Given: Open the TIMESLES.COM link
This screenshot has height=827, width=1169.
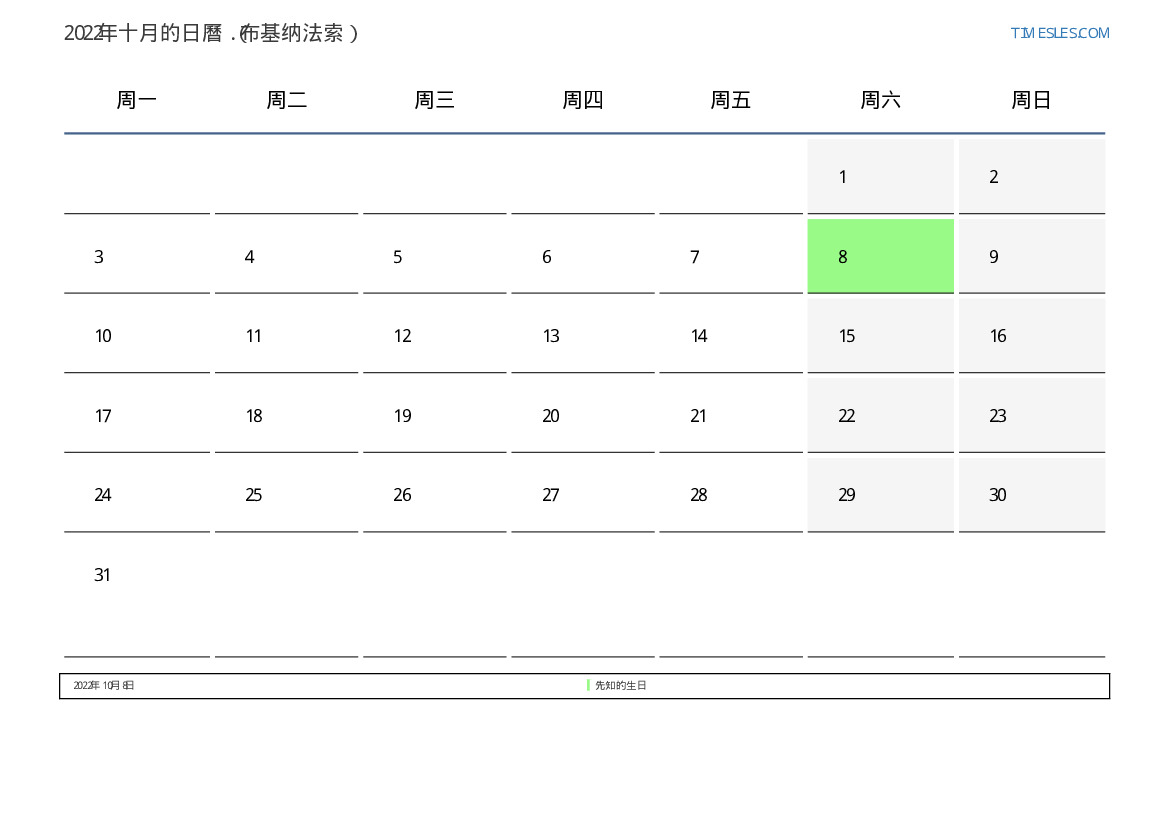Looking at the screenshot, I should [x=1059, y=33].
